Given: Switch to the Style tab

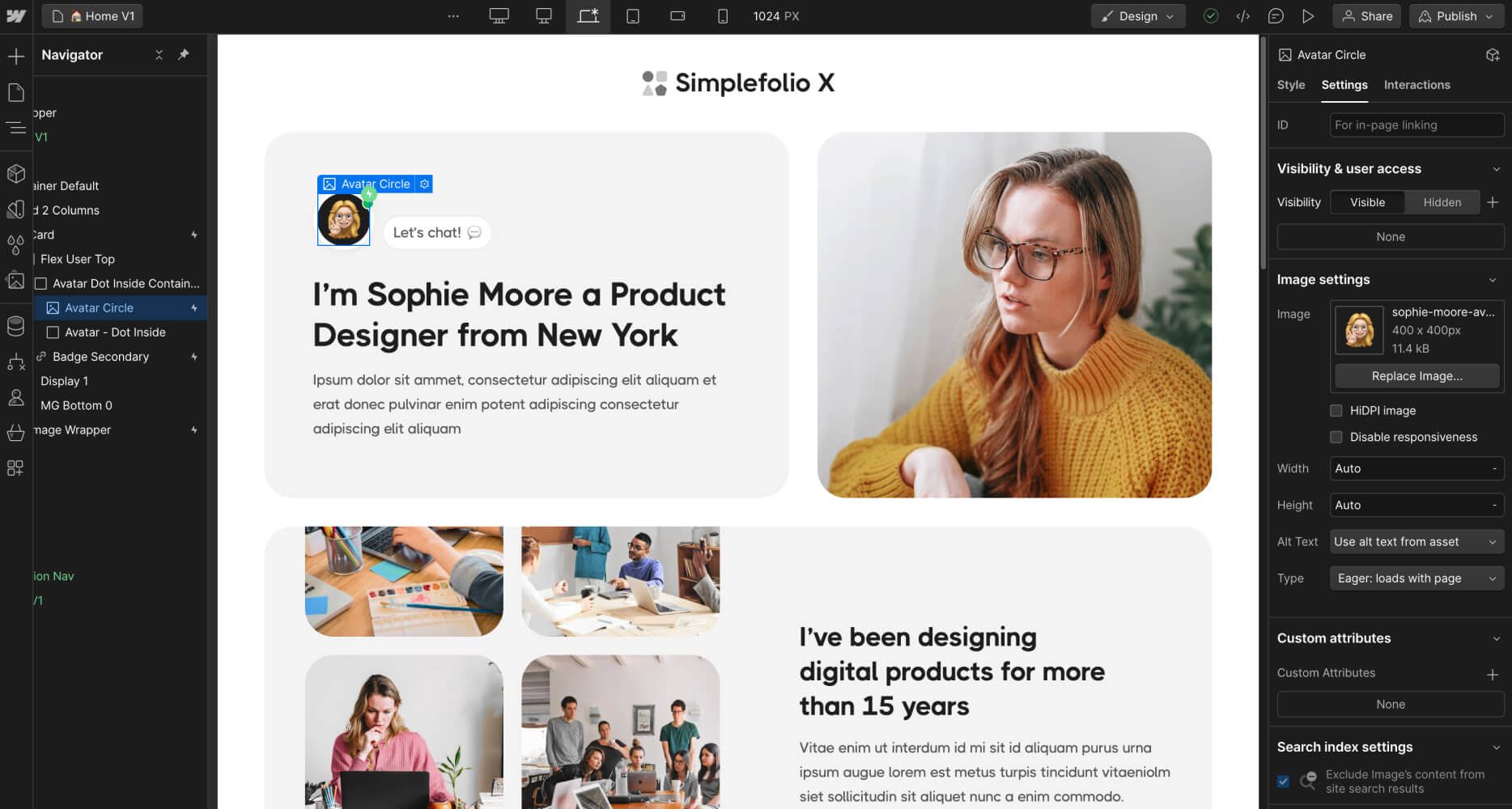Looking at the screenshot, I should (x=1291, y=85).
